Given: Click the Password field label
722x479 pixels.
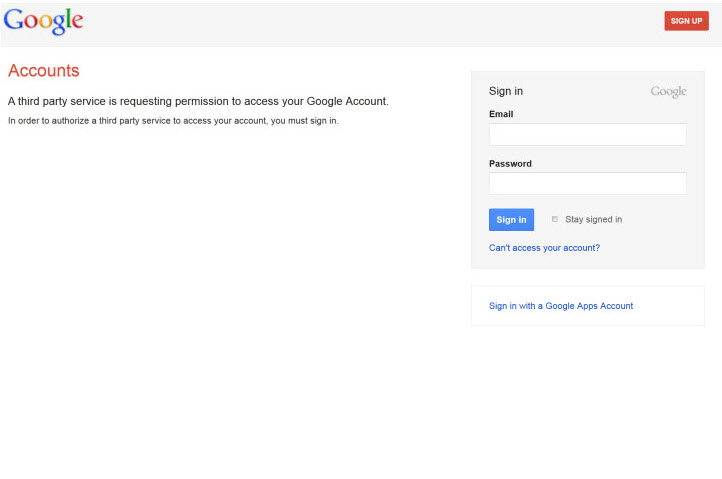Looking at the screenshot, I should (x=510, y=163).
